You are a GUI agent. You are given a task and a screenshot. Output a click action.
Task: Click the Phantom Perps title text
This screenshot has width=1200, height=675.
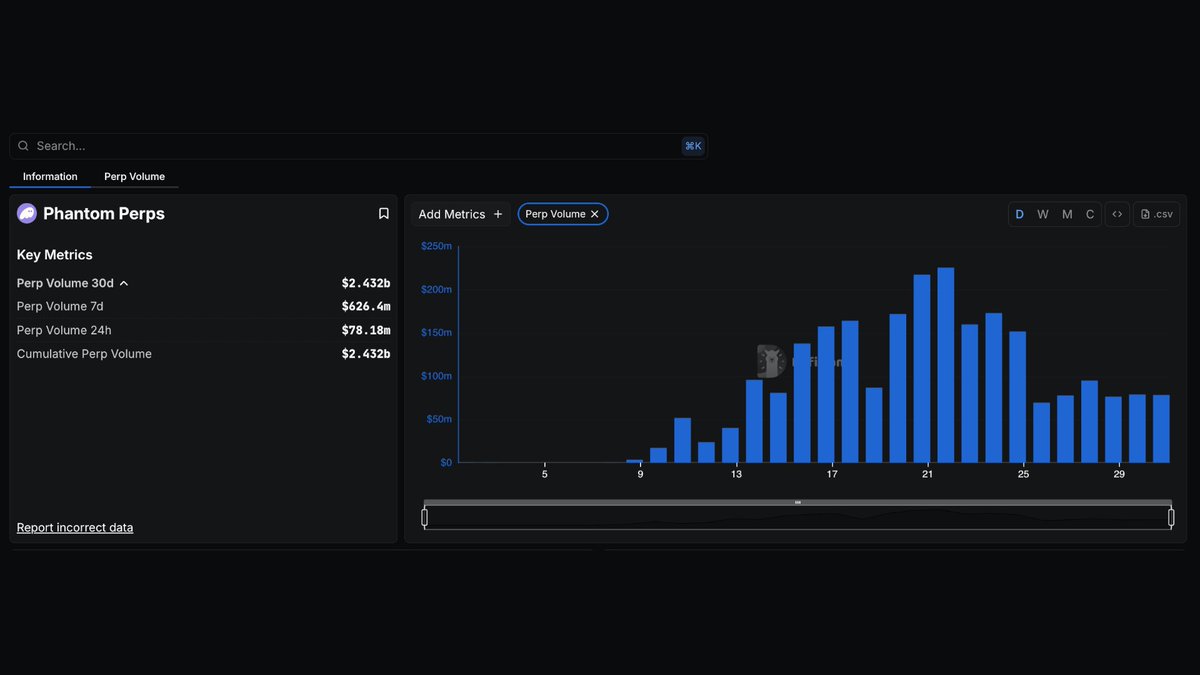(x=104, y=213)
